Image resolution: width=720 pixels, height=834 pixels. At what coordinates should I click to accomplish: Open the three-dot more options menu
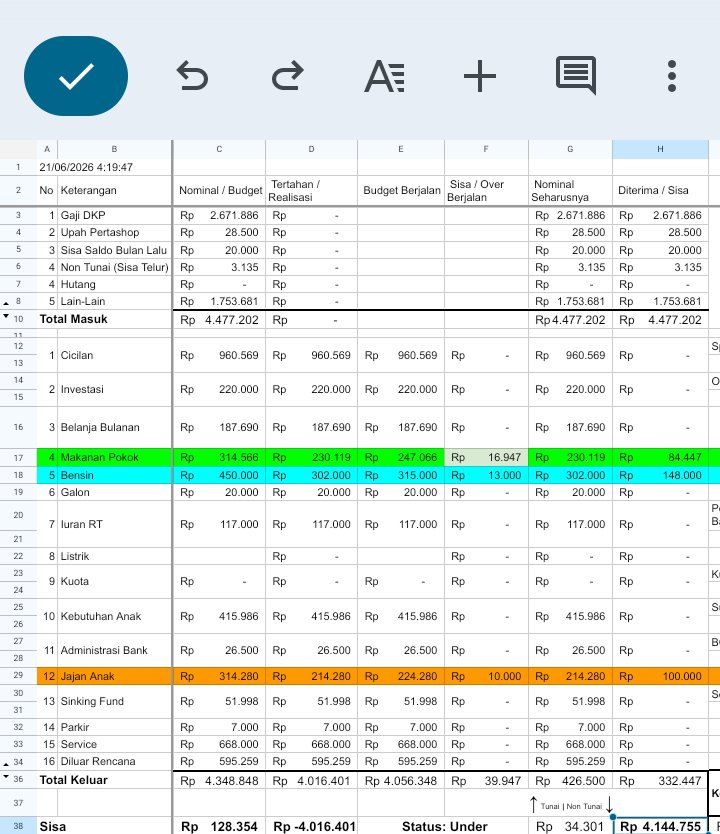[x=672, y=76]
